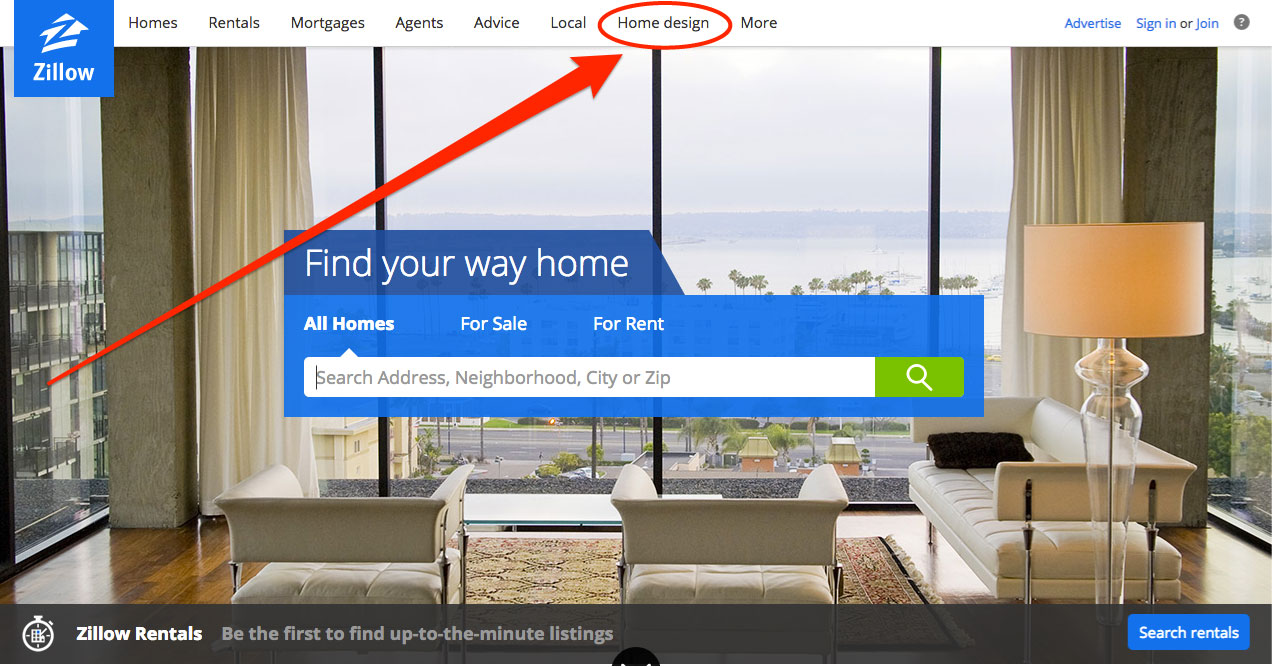Screen dimensions: 1272x667
Task: Click the Search rentals button
Action: click(x=1189, y=632)
